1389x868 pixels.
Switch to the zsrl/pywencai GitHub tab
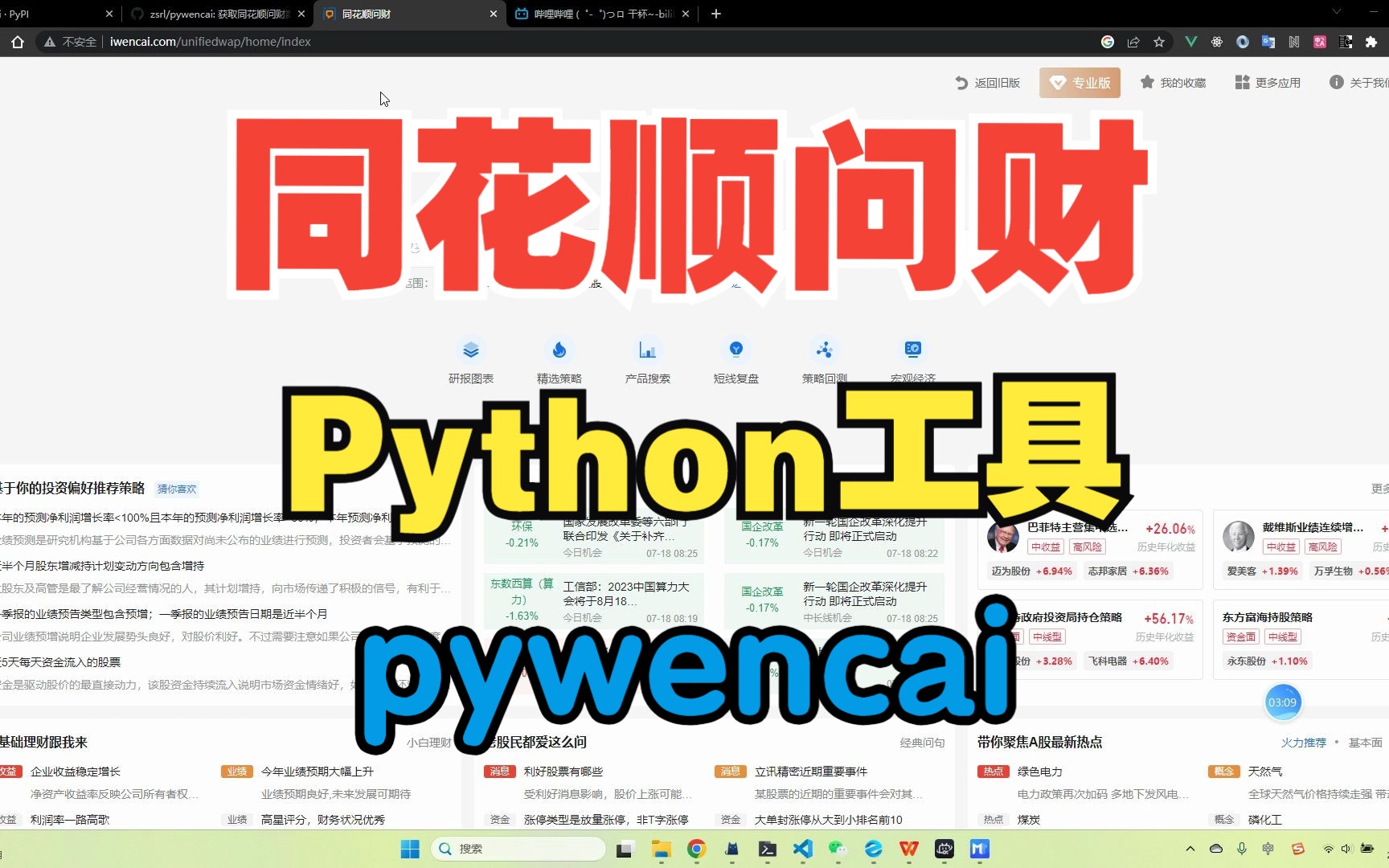coord(217,14)
